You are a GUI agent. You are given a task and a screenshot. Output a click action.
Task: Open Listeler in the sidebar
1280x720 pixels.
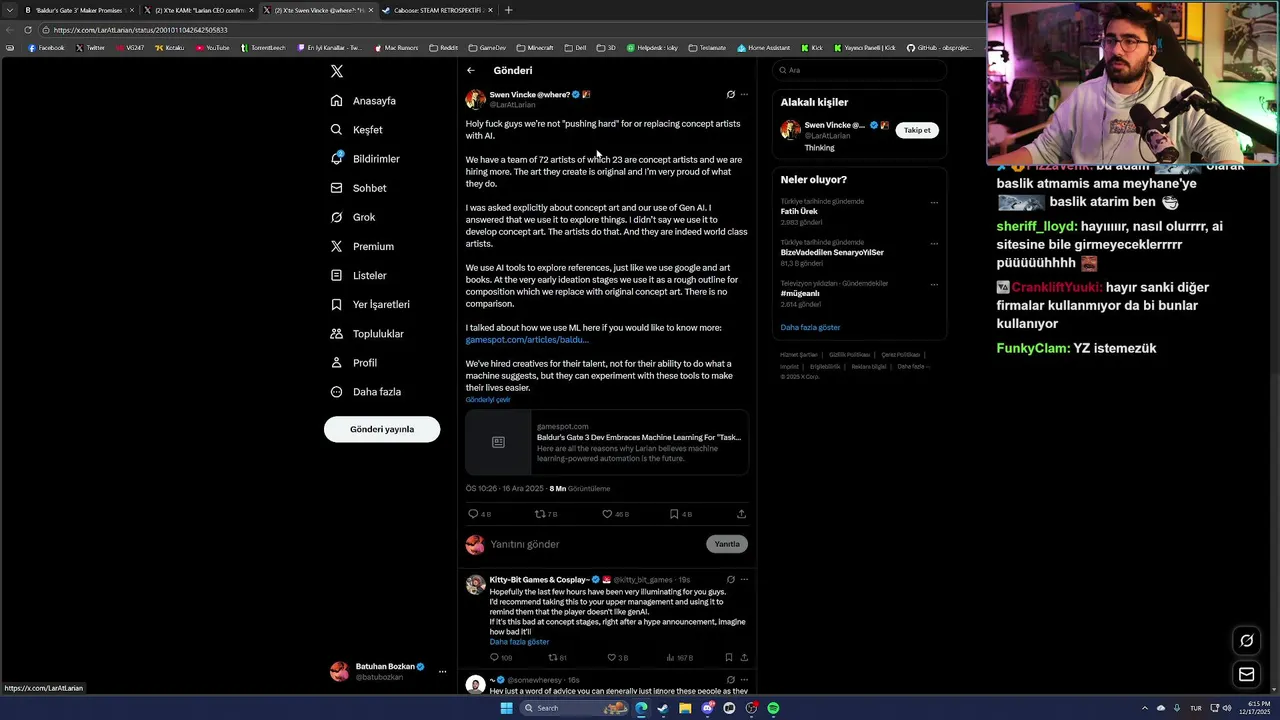tap(359, 275)
